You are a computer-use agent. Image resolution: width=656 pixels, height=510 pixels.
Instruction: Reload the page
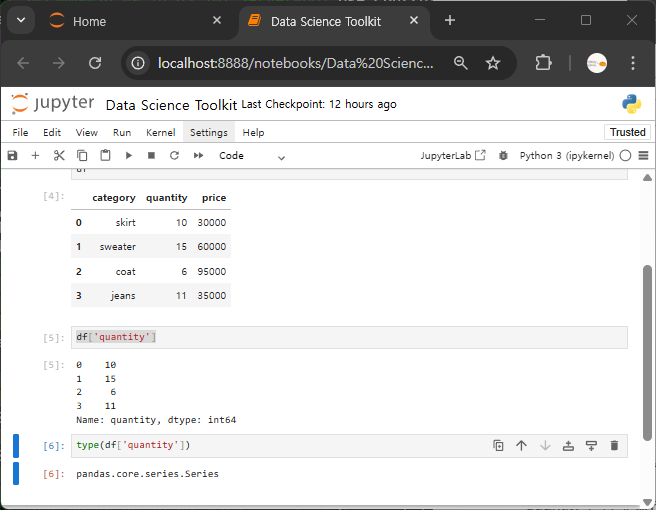click(x=95, y=63)
